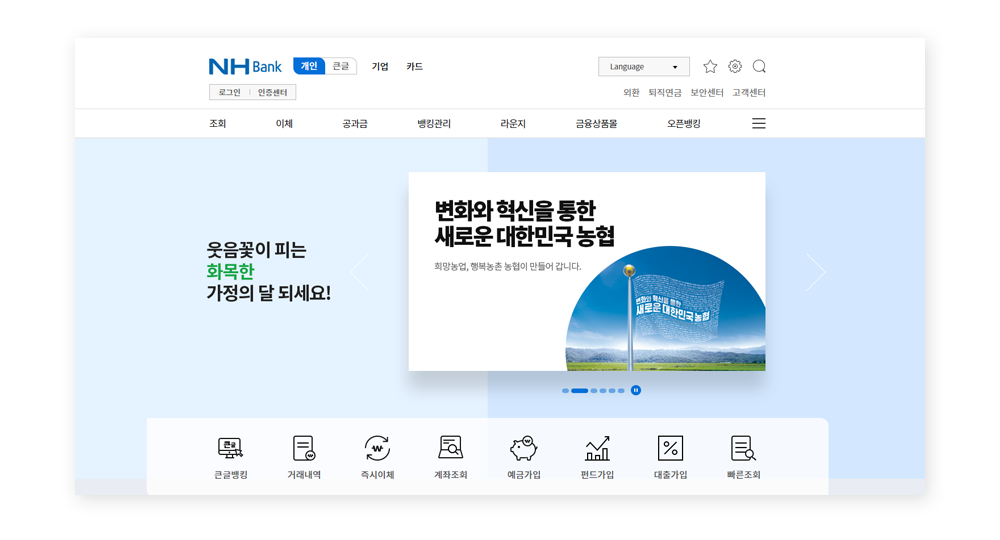Click the NH Bank logo

coord(245,66)
